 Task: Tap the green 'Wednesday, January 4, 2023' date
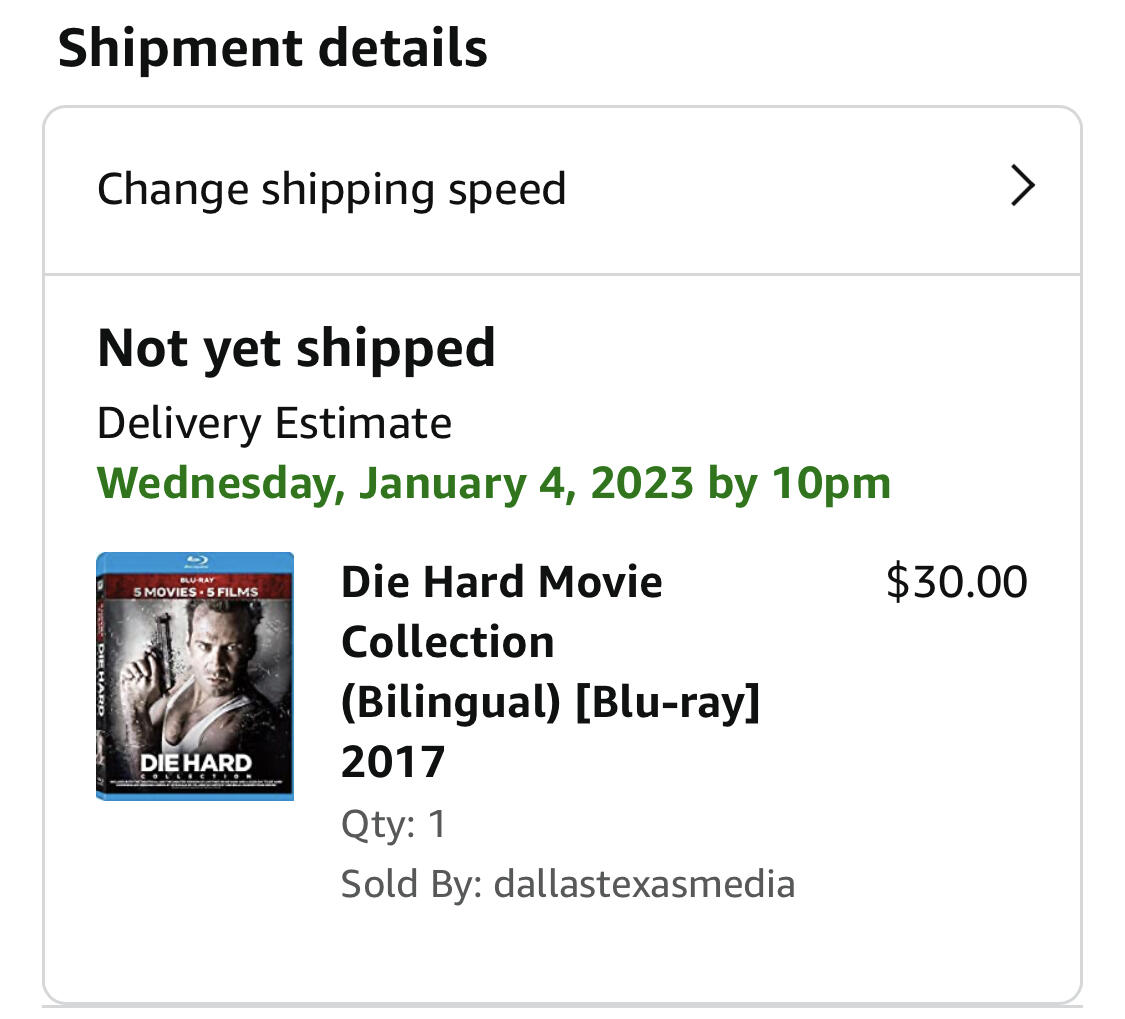point(395,483)
